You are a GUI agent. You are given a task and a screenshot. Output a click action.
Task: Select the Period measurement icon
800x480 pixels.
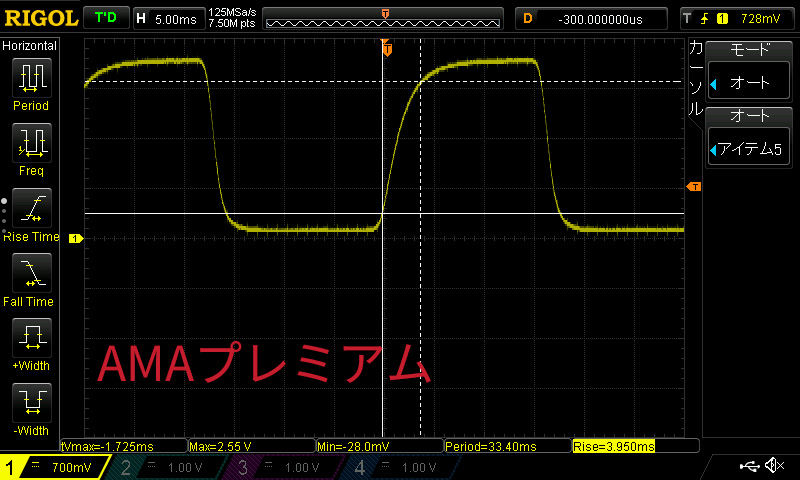tap(32, 78)
